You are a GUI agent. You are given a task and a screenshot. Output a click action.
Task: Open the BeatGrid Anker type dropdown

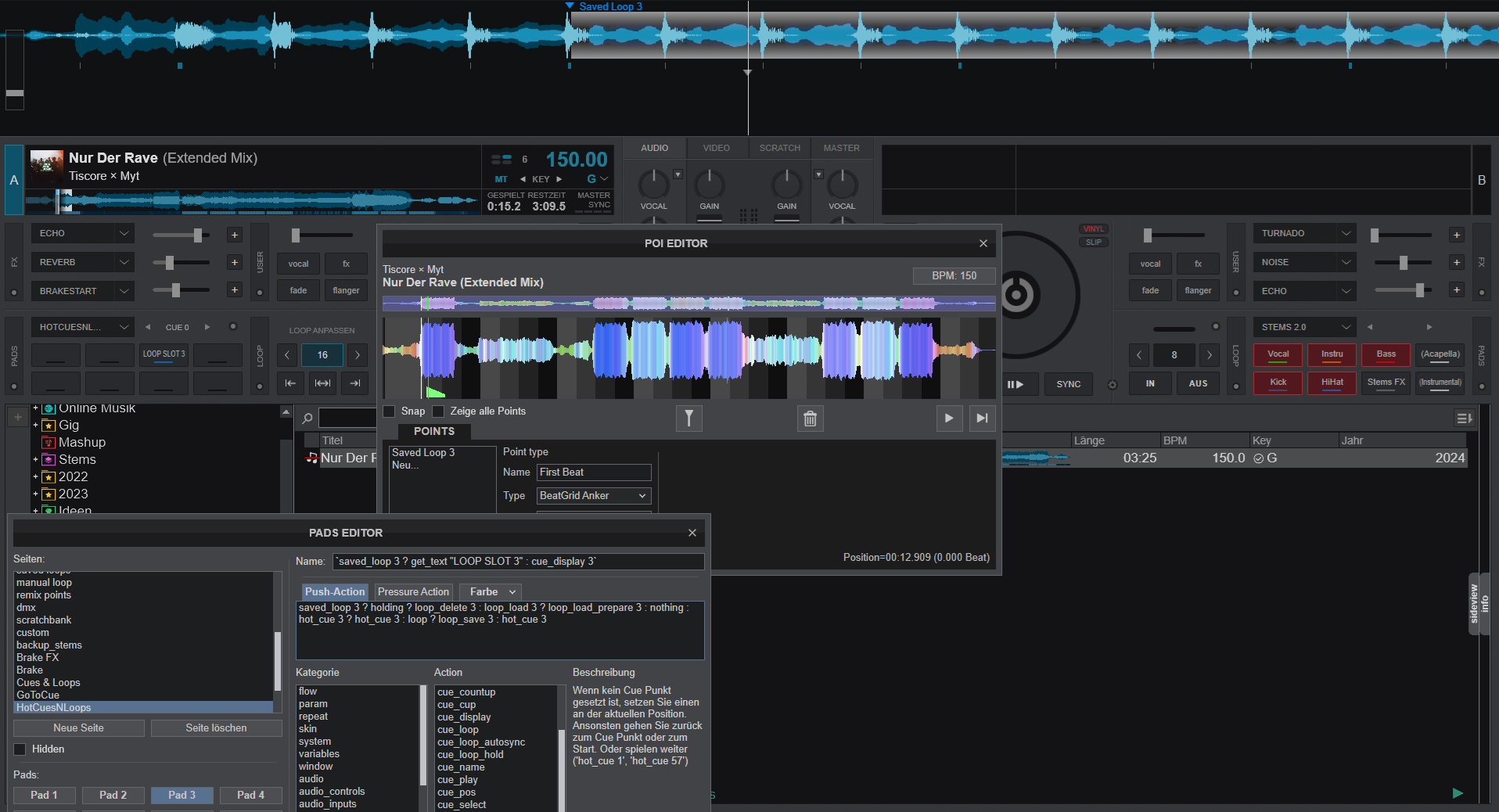[594, 496]
